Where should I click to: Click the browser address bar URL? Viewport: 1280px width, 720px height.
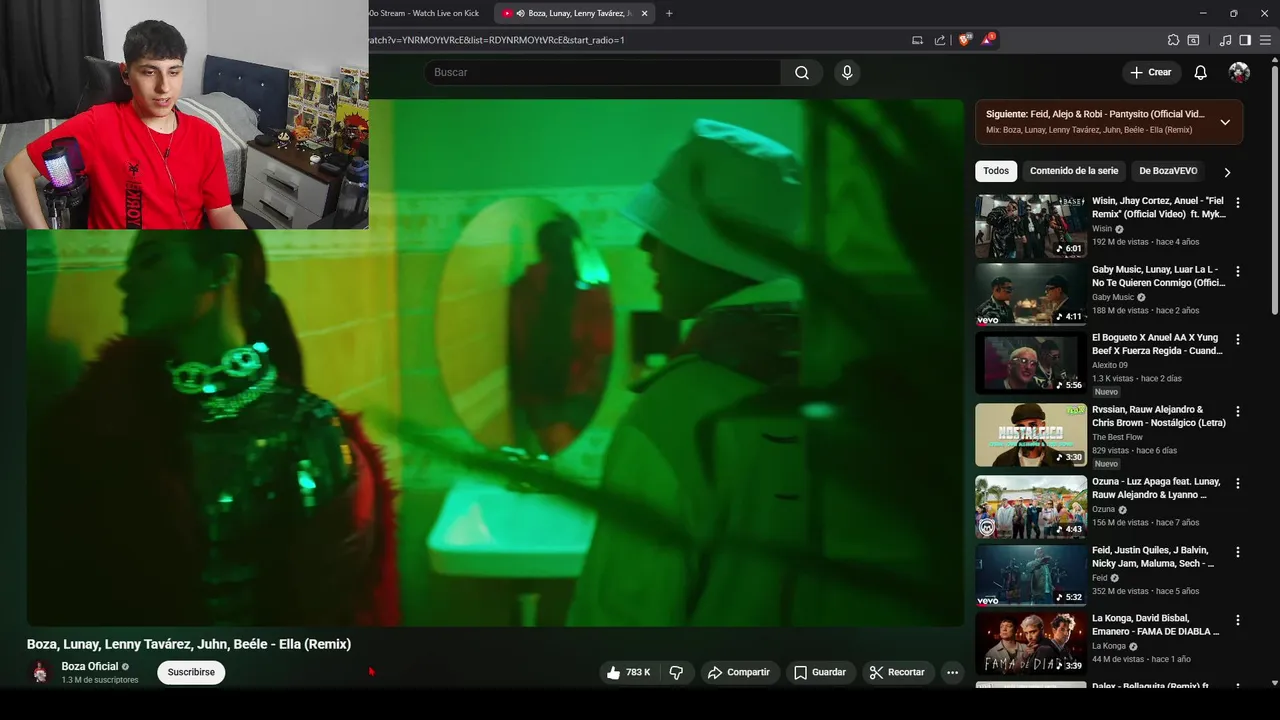pyautogui.click(x=496, y=40)
